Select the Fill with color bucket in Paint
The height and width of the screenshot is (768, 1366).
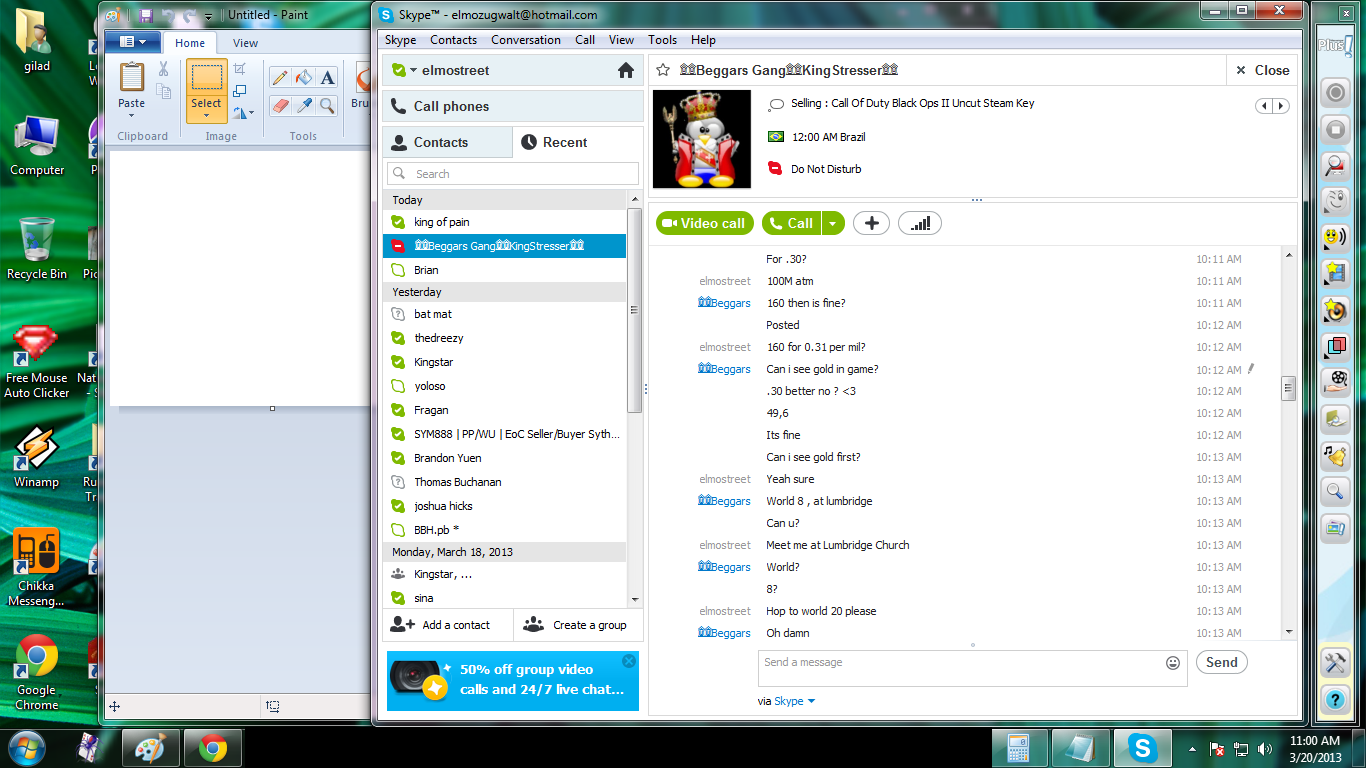[304, 78]
